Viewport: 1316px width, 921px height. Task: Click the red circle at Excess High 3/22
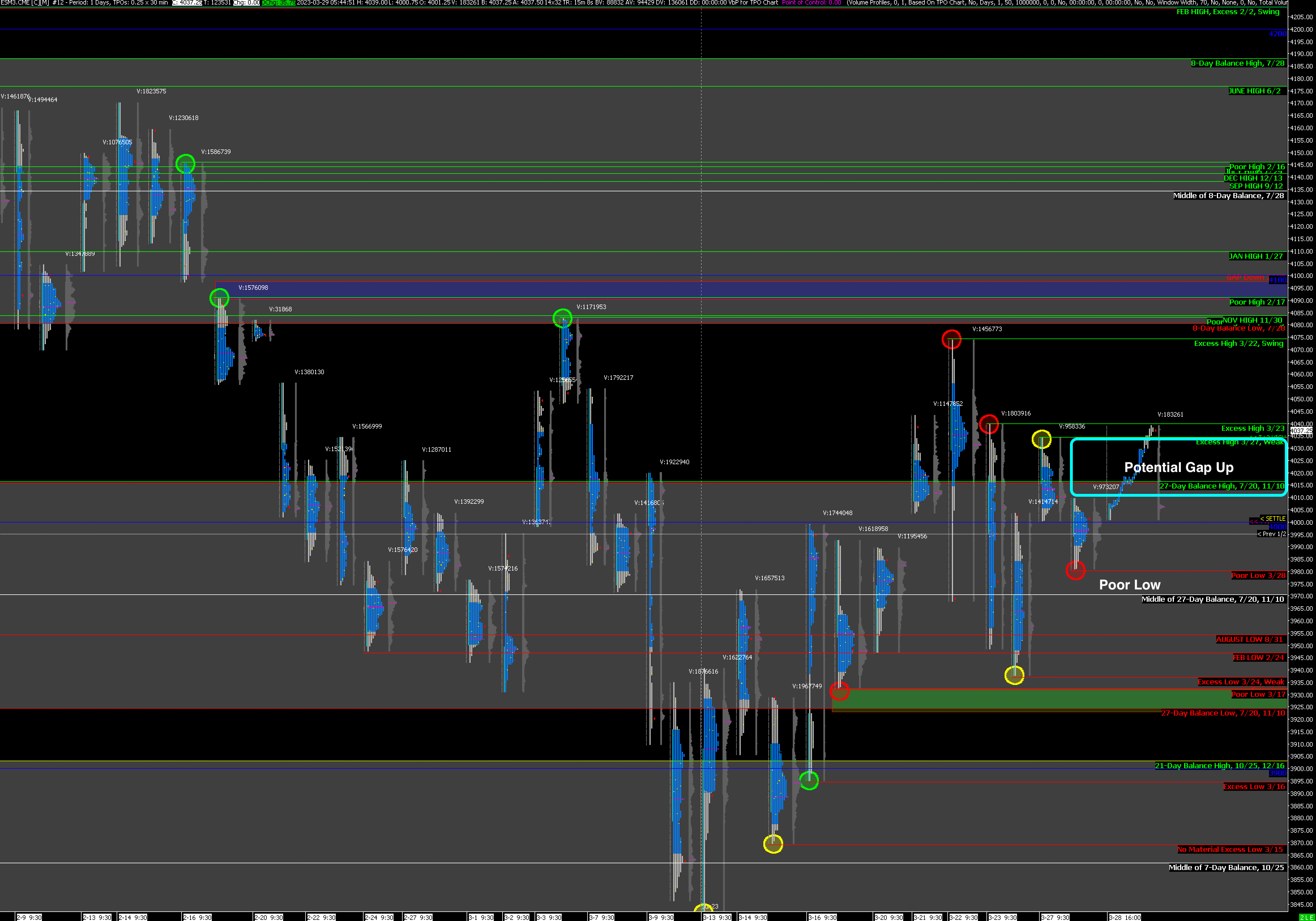(x=951, y=339)
